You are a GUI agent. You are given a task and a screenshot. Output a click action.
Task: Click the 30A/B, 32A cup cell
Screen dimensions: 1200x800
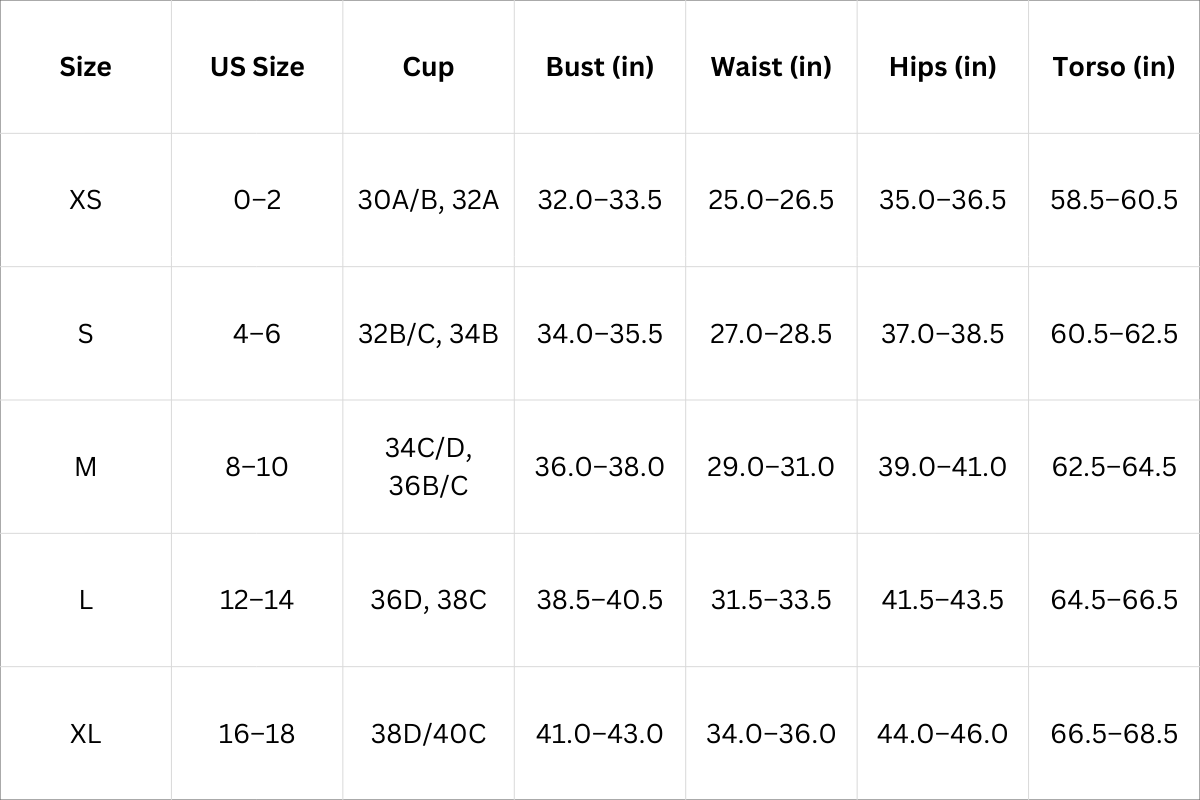tap(428, 200)
